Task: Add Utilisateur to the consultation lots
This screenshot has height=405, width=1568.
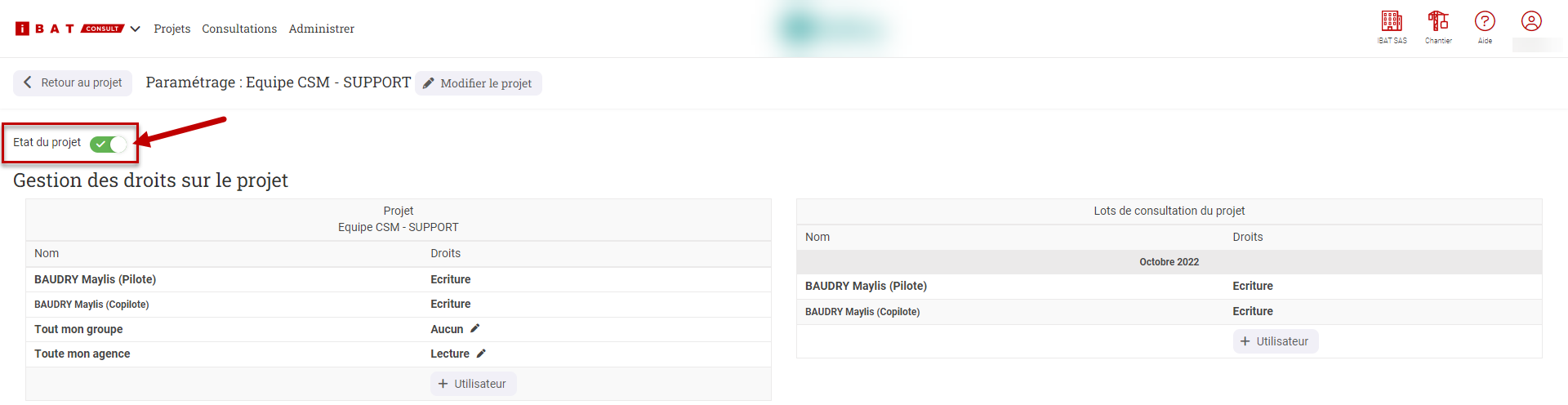Action: click(1275, 341)
